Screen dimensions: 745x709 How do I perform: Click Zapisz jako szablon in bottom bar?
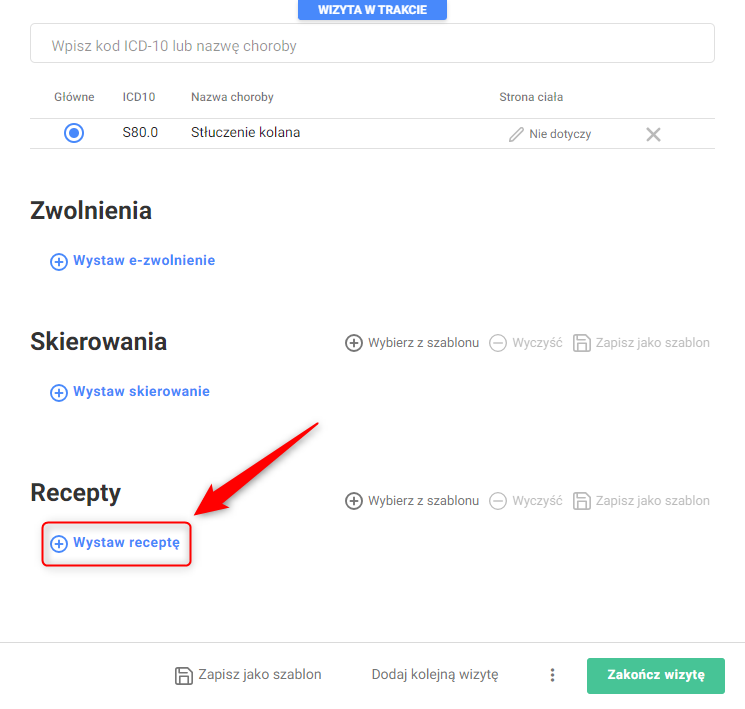248,675
